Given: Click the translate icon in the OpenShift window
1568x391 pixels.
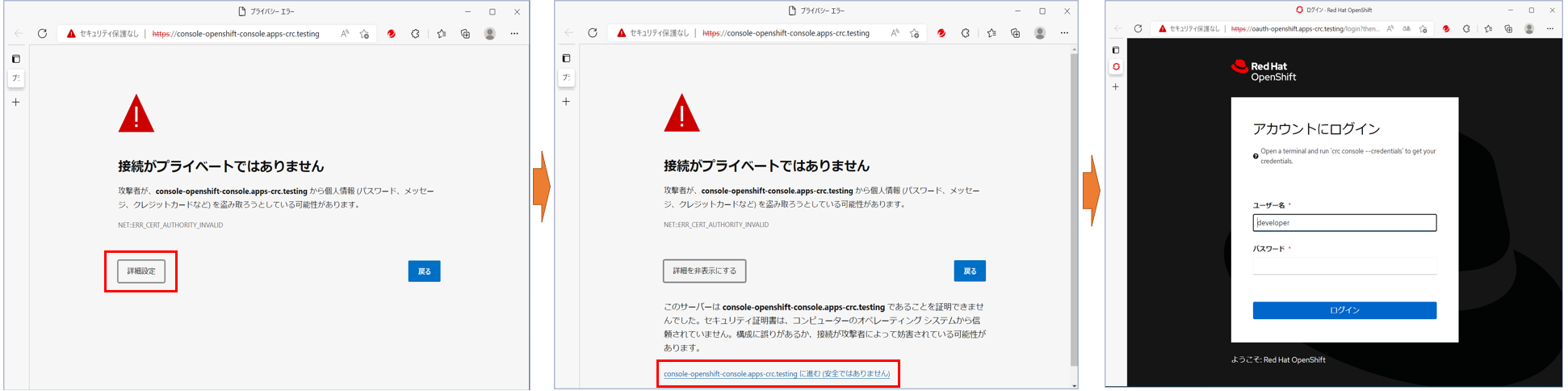Looking at the screenshot, I should [x=1407, y=28].
